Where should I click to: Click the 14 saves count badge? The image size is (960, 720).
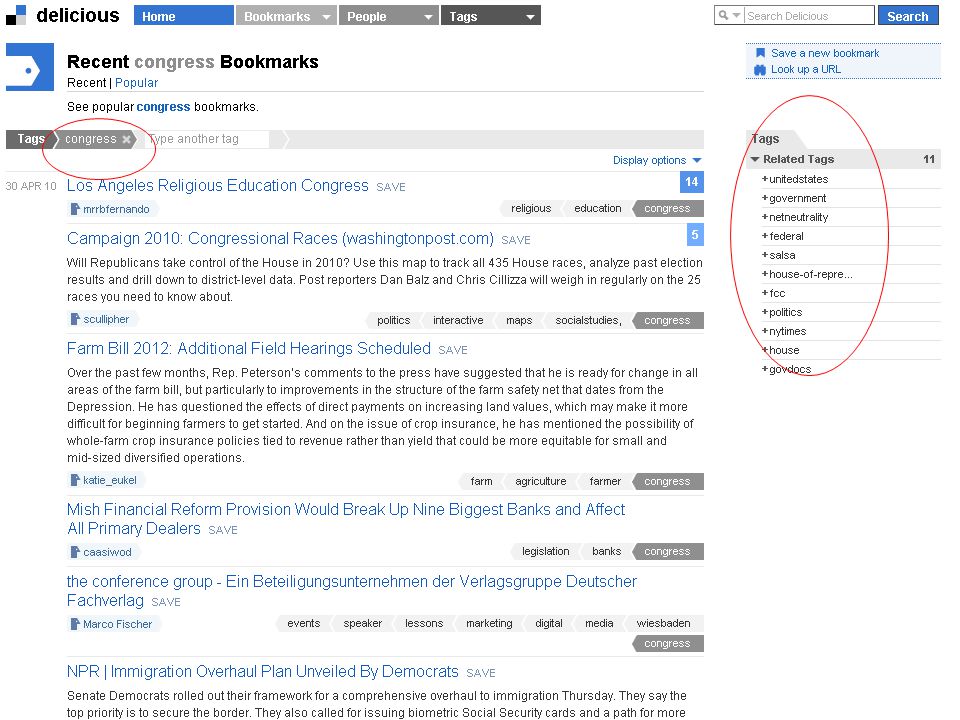(692, 182)
